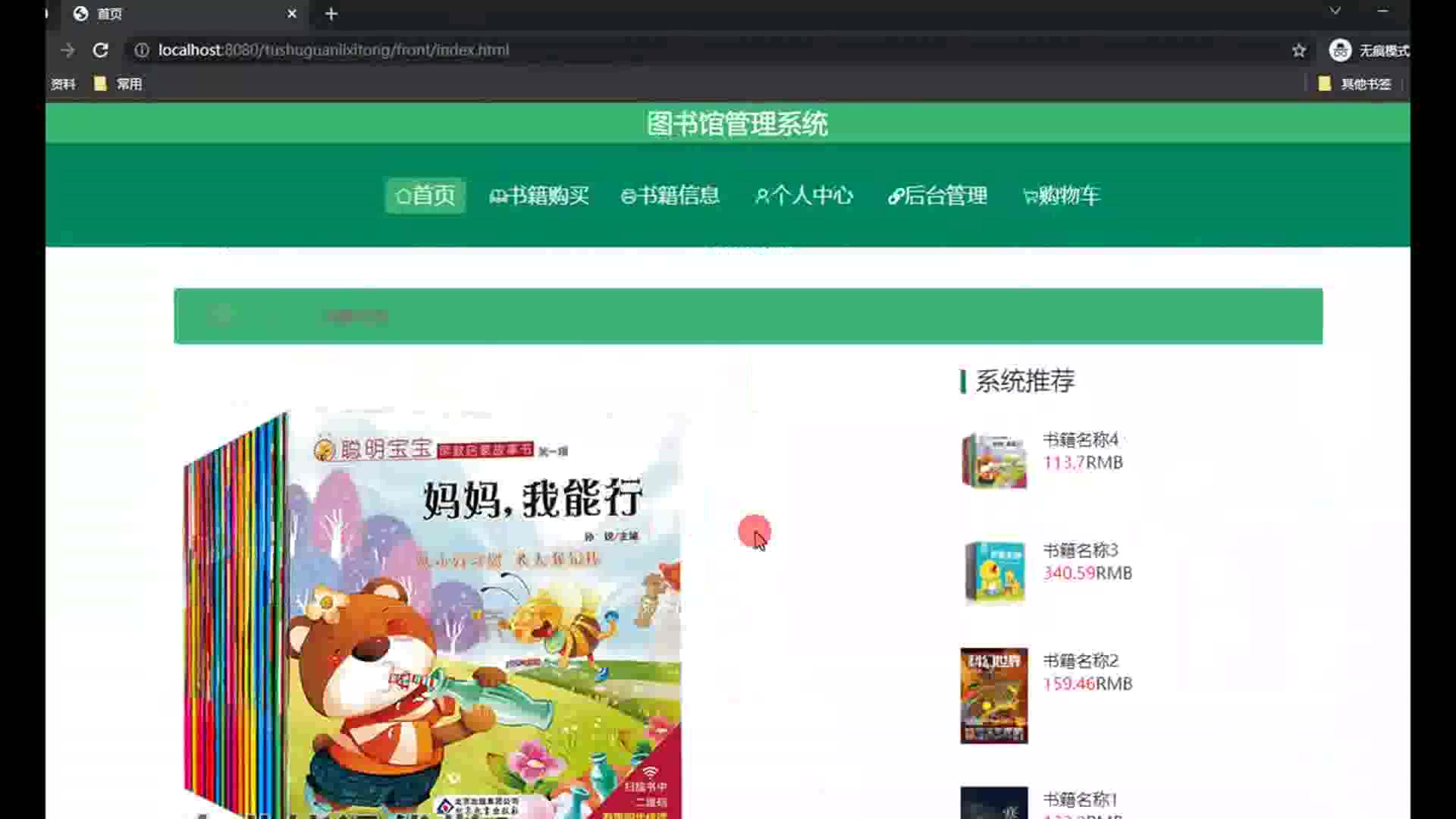This screenshot has height=819, width=1456.
Task: Open the 书籍购买 nav item
Action: tap(539, 196)
